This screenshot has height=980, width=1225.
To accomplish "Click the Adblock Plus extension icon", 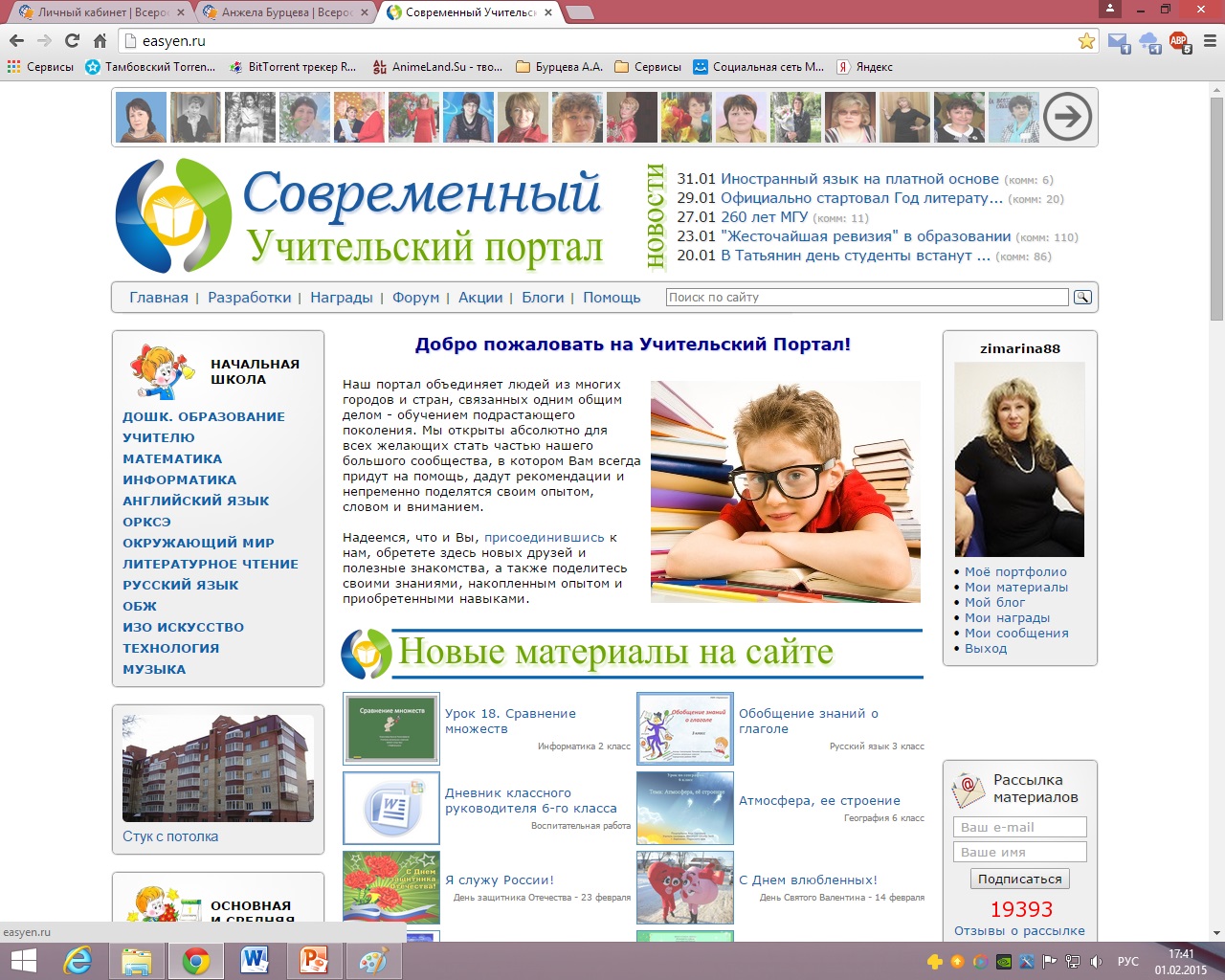I will point(1178,41).
